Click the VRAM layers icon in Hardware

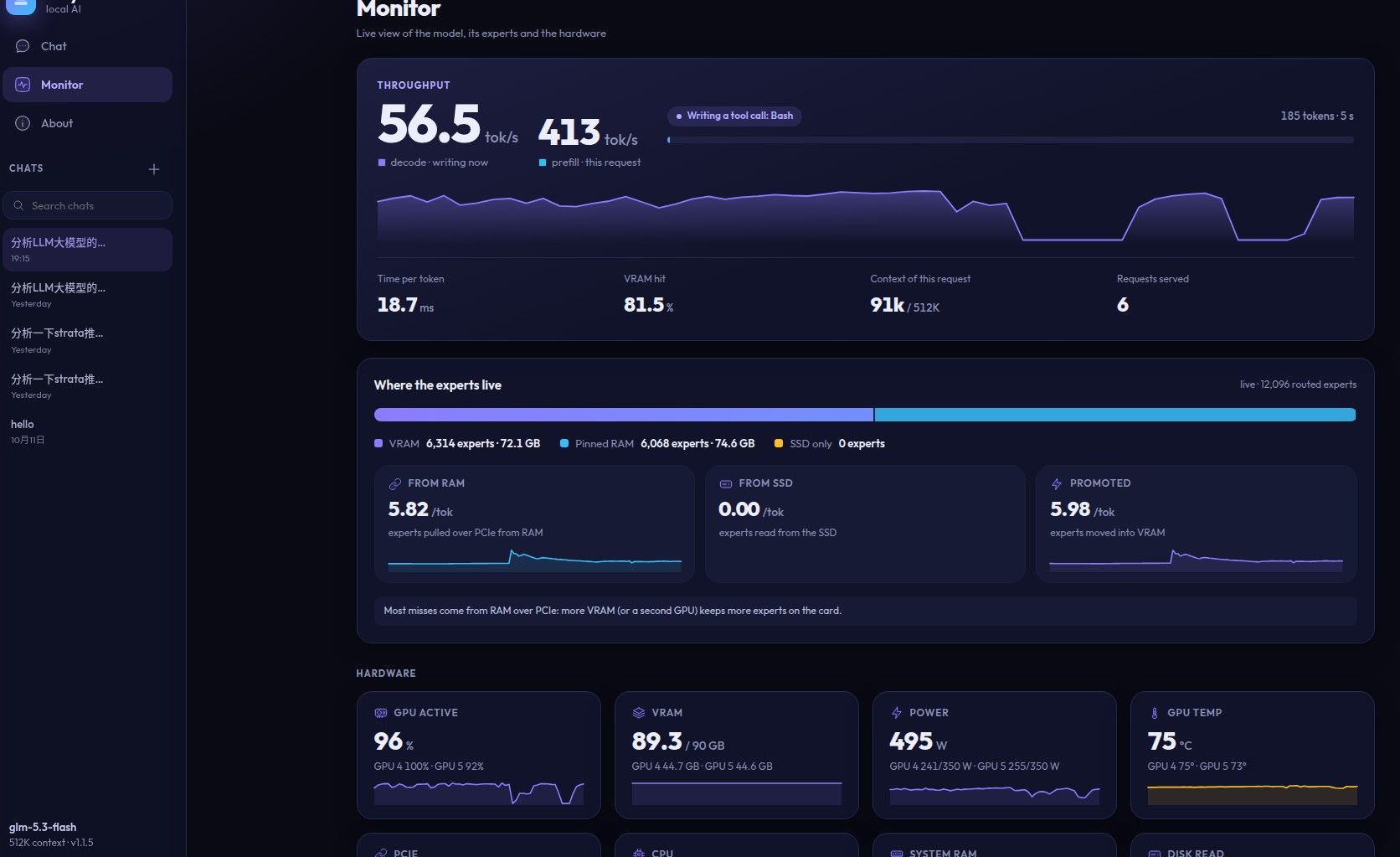(x=638, y=713)
